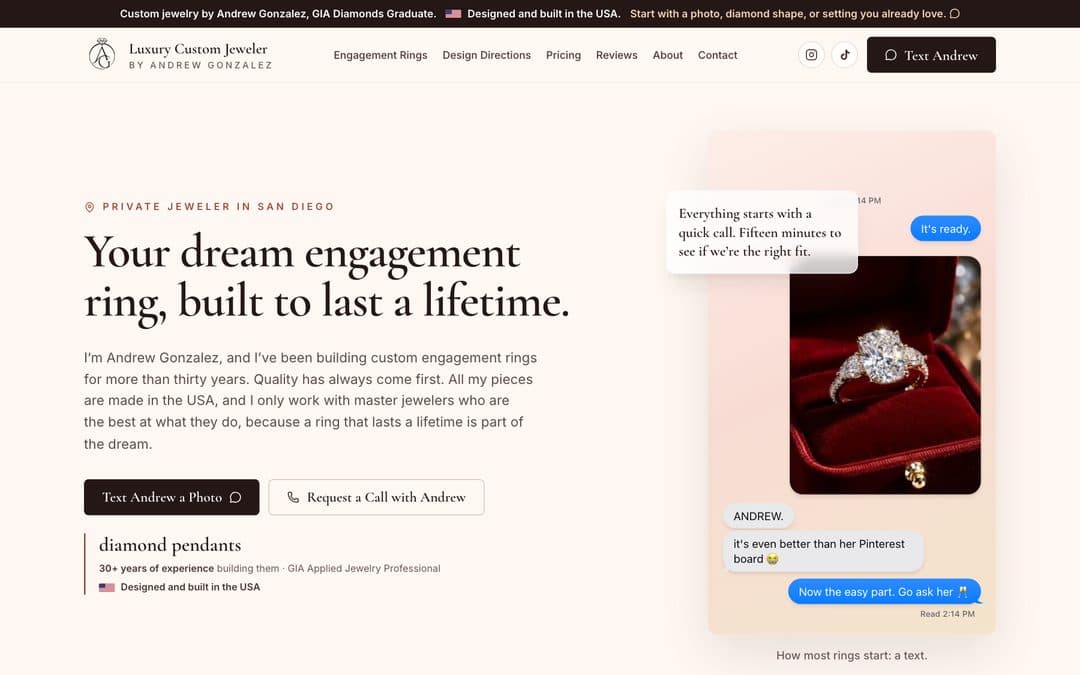Open the Contact page
Viewport: 1080px width, 675px height.
717,55
